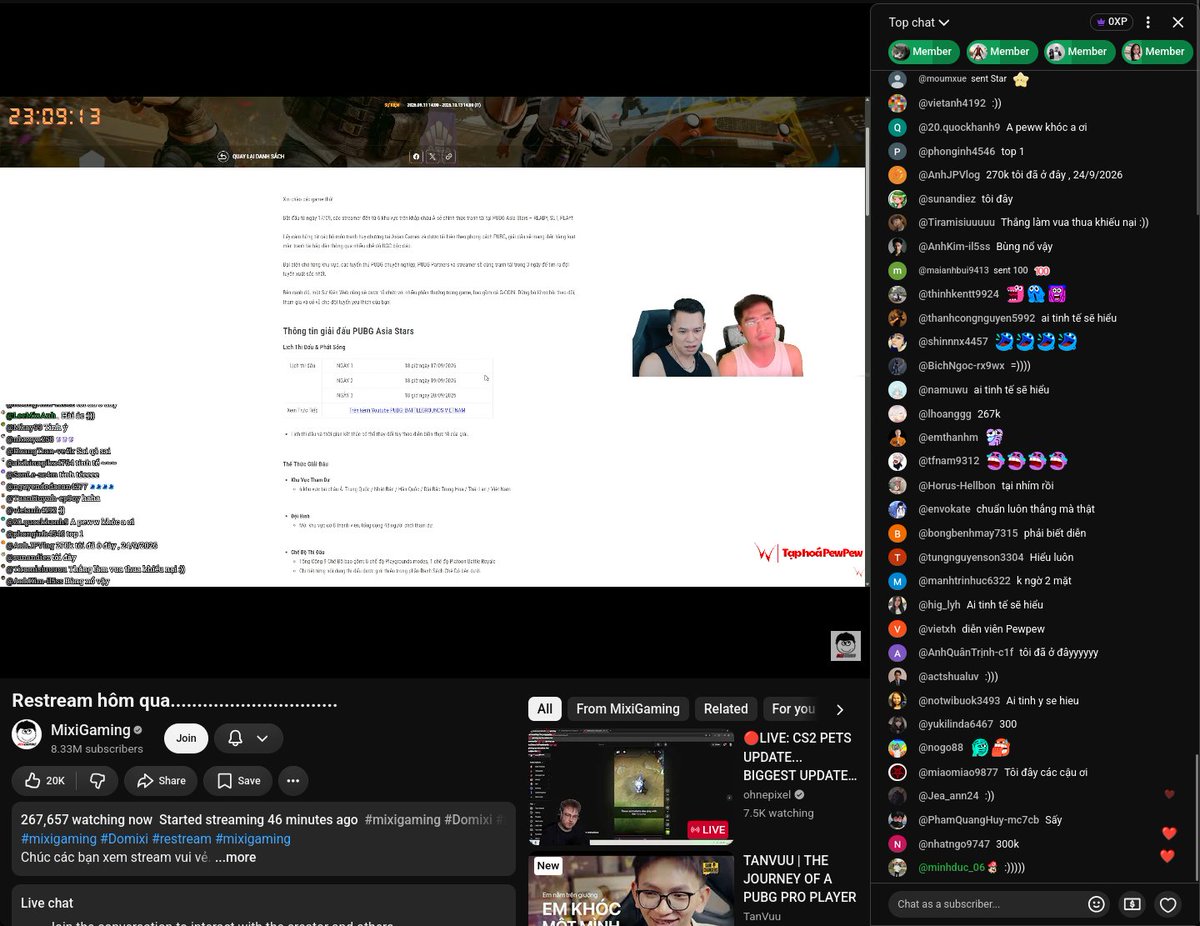Click @phonginh4546's P letter avatar
Screen dimensions: 1200x926
pos(898,151)
